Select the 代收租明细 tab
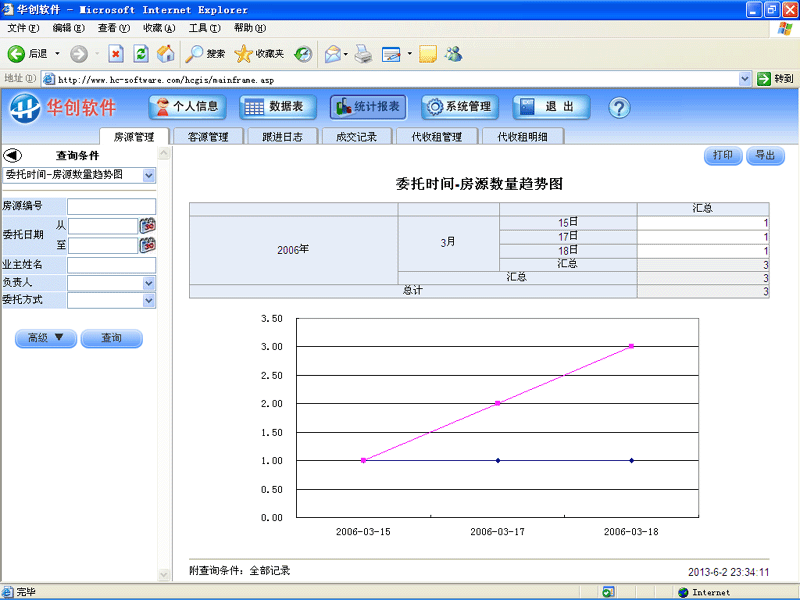The height and width of the screenshot is (600, 800). [x=523, y=137]
